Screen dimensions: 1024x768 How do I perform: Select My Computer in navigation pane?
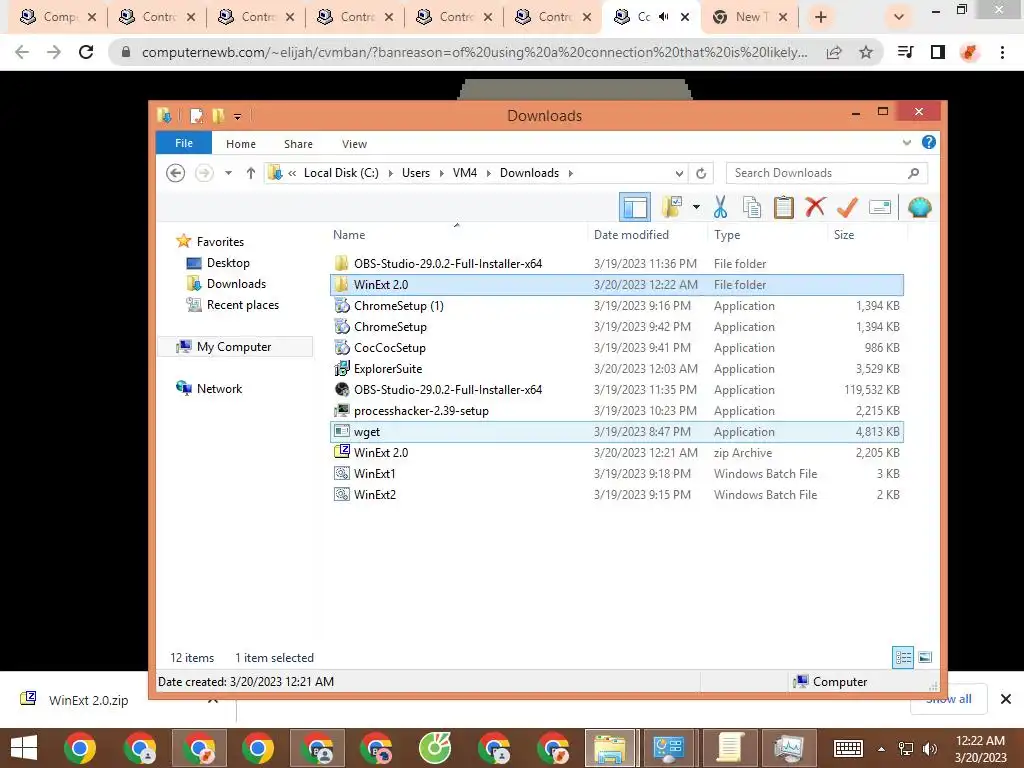tap(234, 347)
